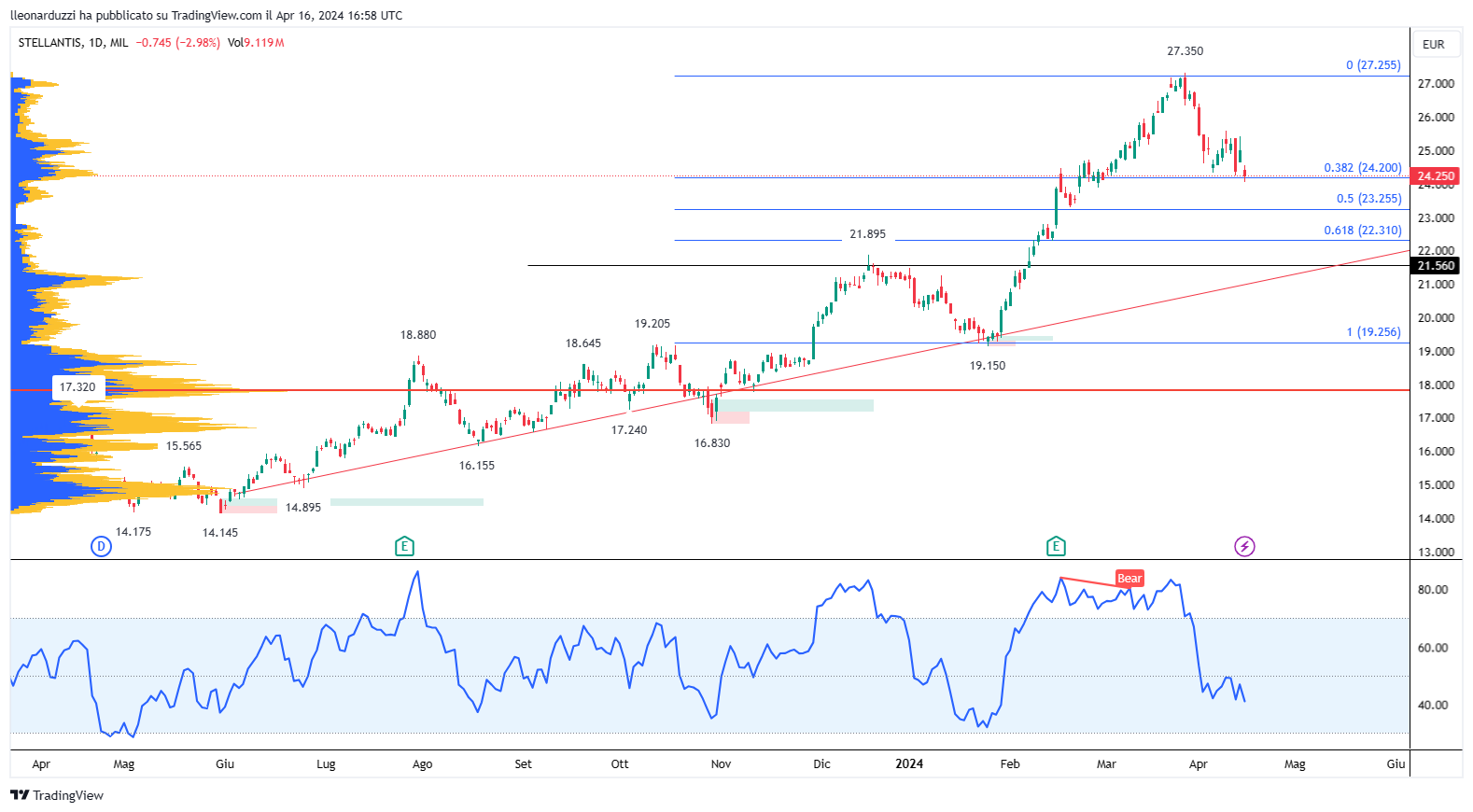Click the EUR currency button
The image size is (1473, 812).
click(1434, 45)
